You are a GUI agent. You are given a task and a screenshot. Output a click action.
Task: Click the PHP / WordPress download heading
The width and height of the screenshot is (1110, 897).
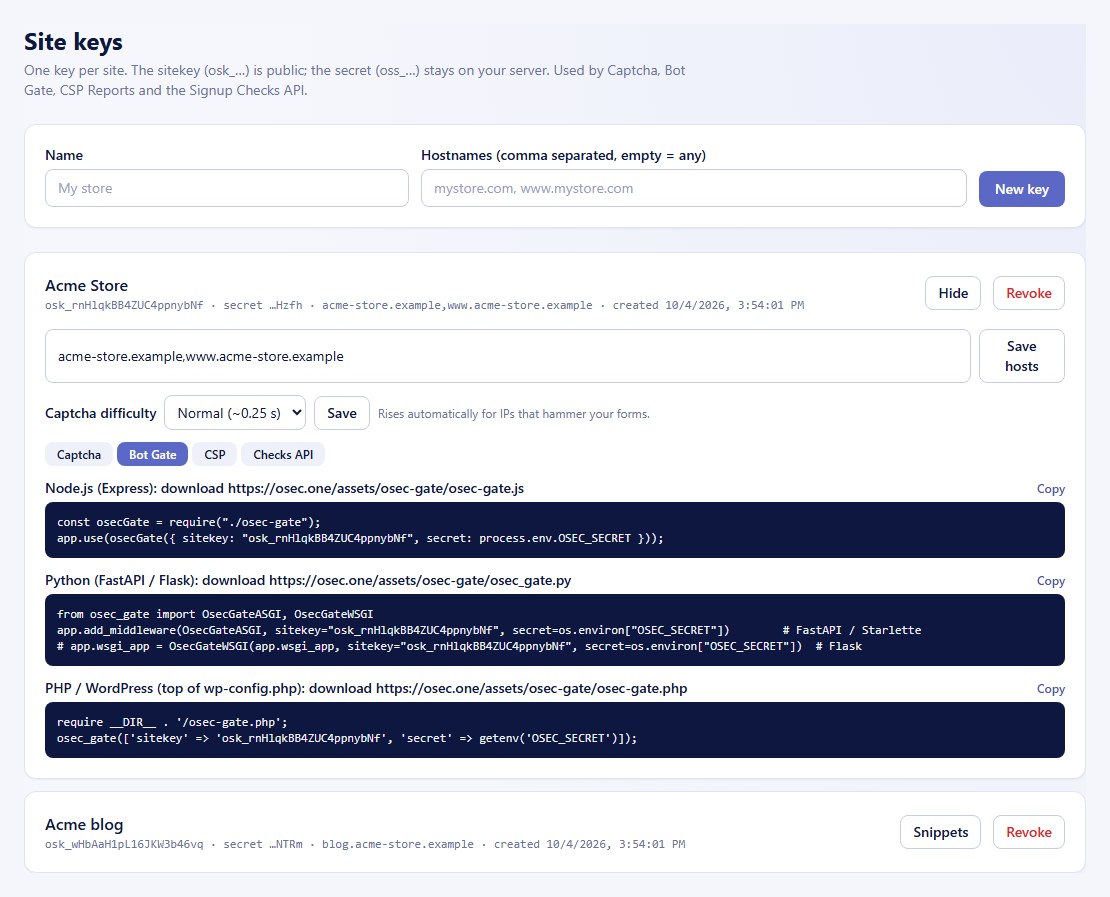point(366,688)
